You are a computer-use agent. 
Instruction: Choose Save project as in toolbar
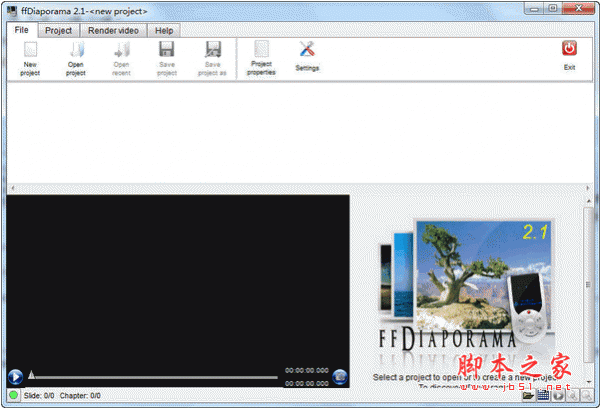[212, 59]
